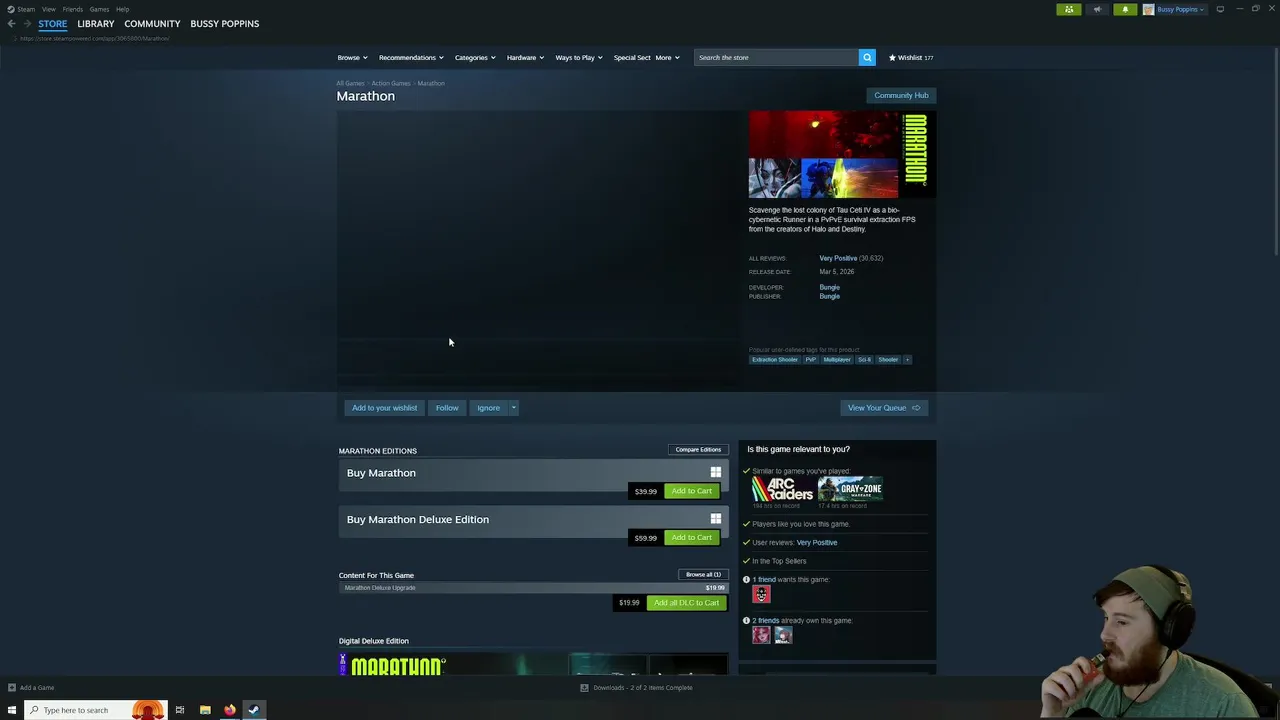Image resolution: width=1280 pixels, height=720 pixels.
Task: Switch to Big Picture mode icon
Action: [x=1220, y=9]
